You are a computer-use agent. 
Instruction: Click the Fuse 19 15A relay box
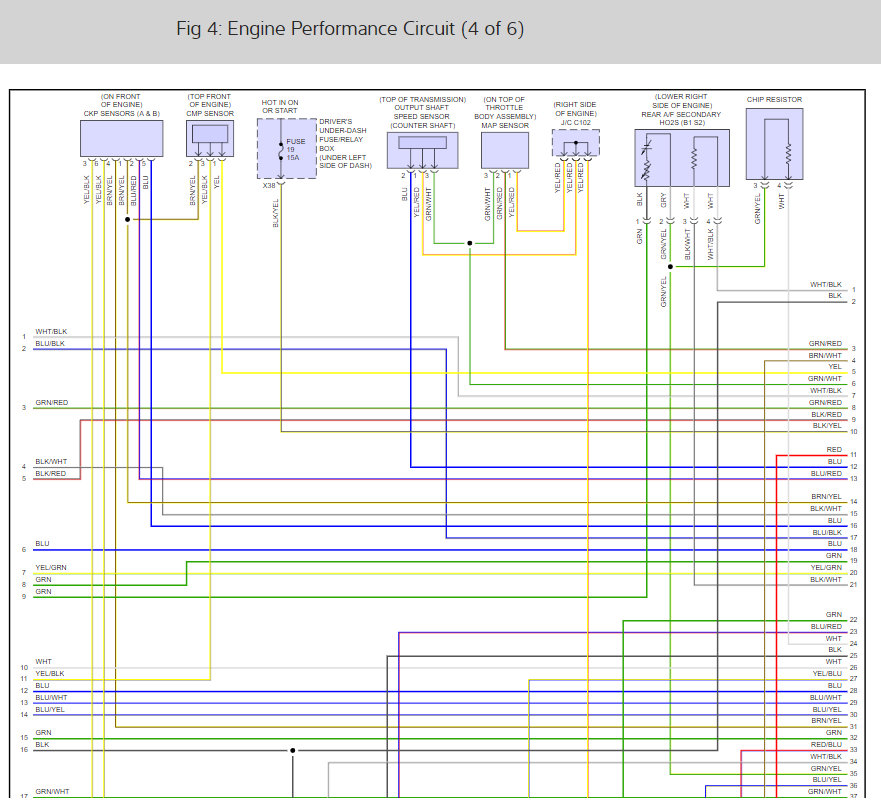click(x=286, y=148)
